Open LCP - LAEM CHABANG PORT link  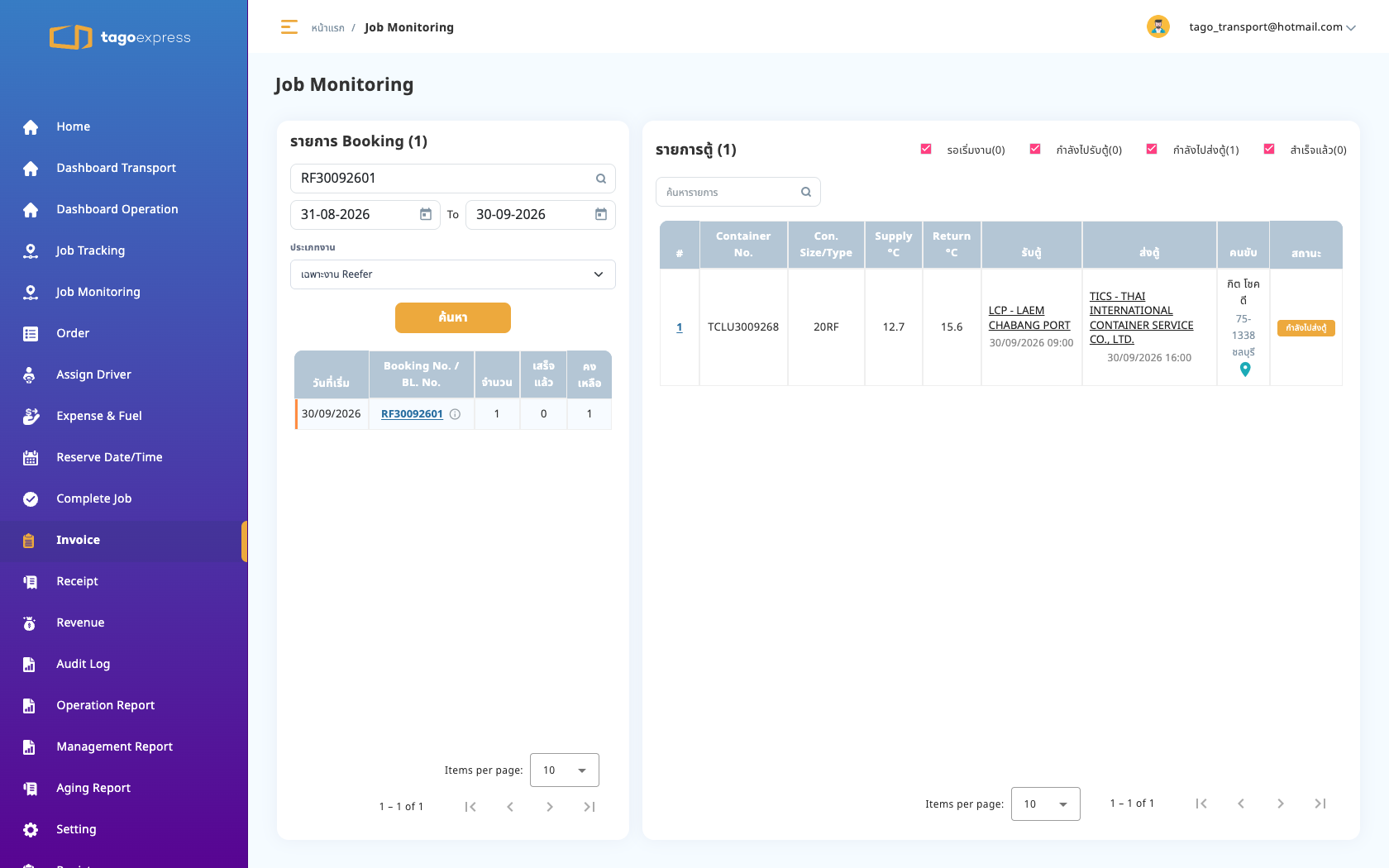(1029, 318)
